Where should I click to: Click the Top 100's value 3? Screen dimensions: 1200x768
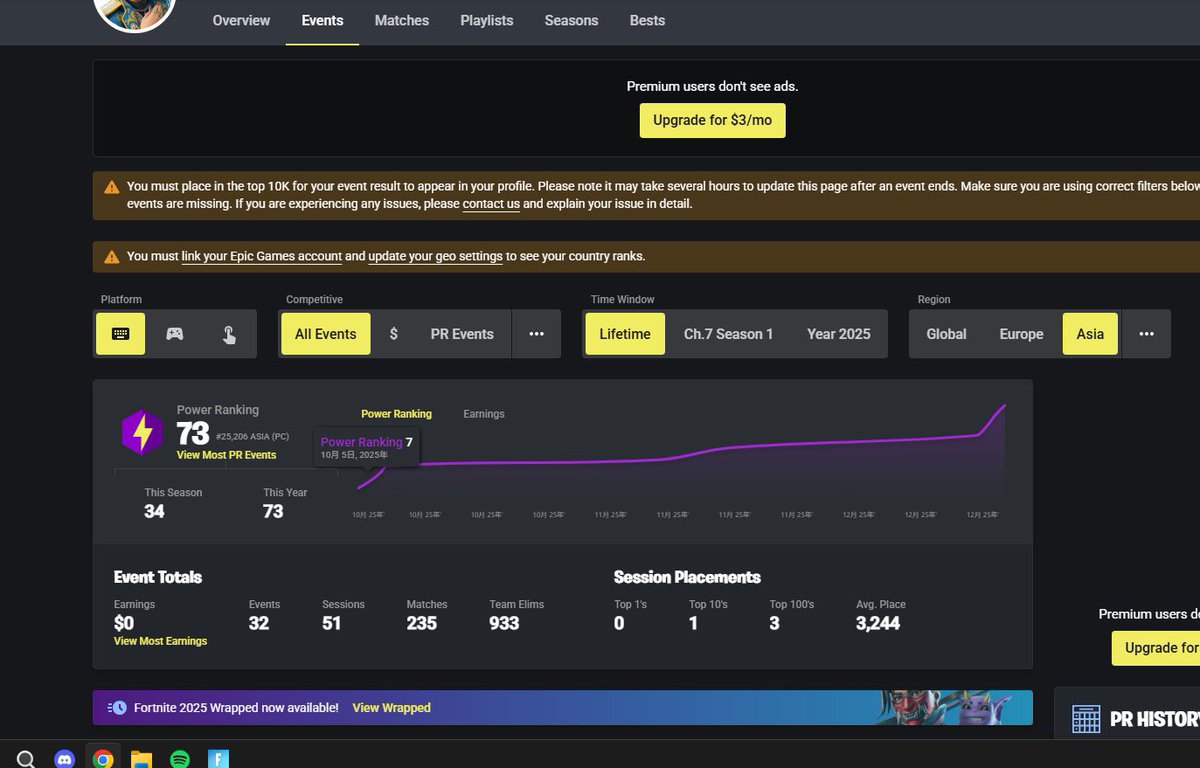click(774, 623)
